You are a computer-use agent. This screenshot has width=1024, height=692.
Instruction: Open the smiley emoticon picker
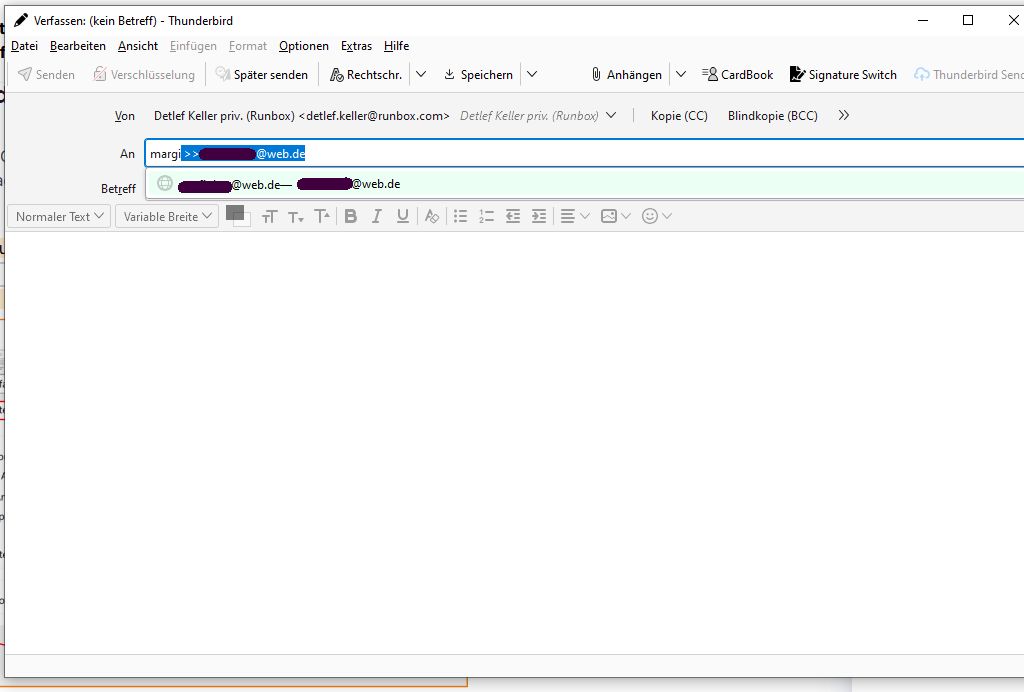656,216
